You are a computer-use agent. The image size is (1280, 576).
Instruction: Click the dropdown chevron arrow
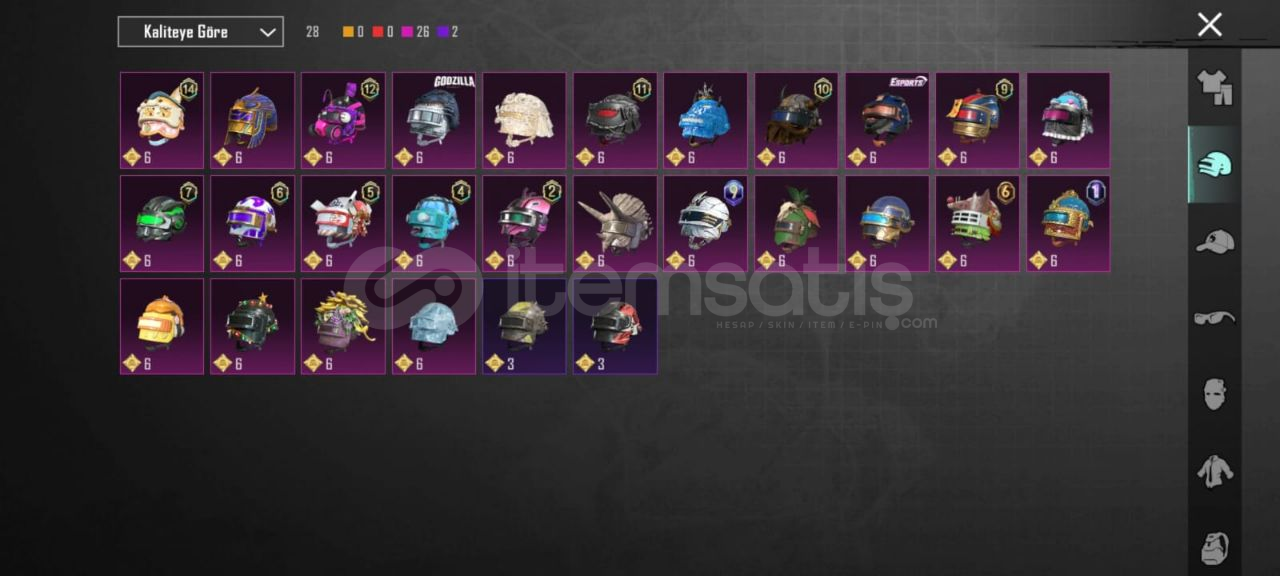click(x=267, y=32)
